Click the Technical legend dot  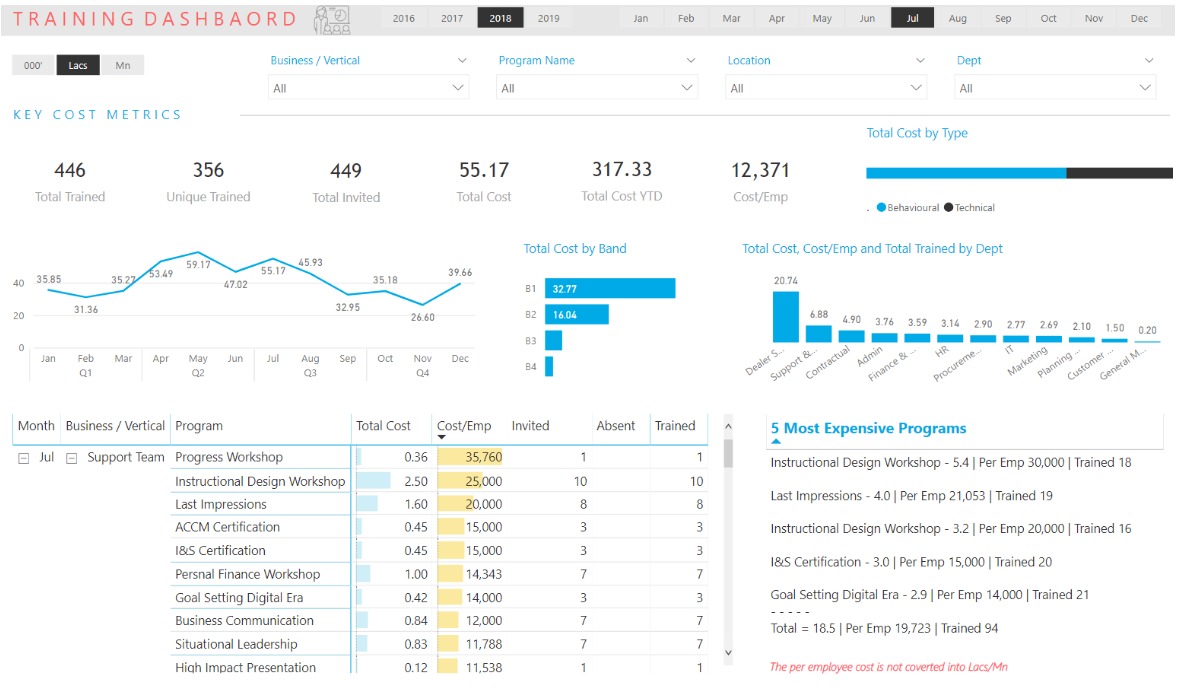pos(949,207)
